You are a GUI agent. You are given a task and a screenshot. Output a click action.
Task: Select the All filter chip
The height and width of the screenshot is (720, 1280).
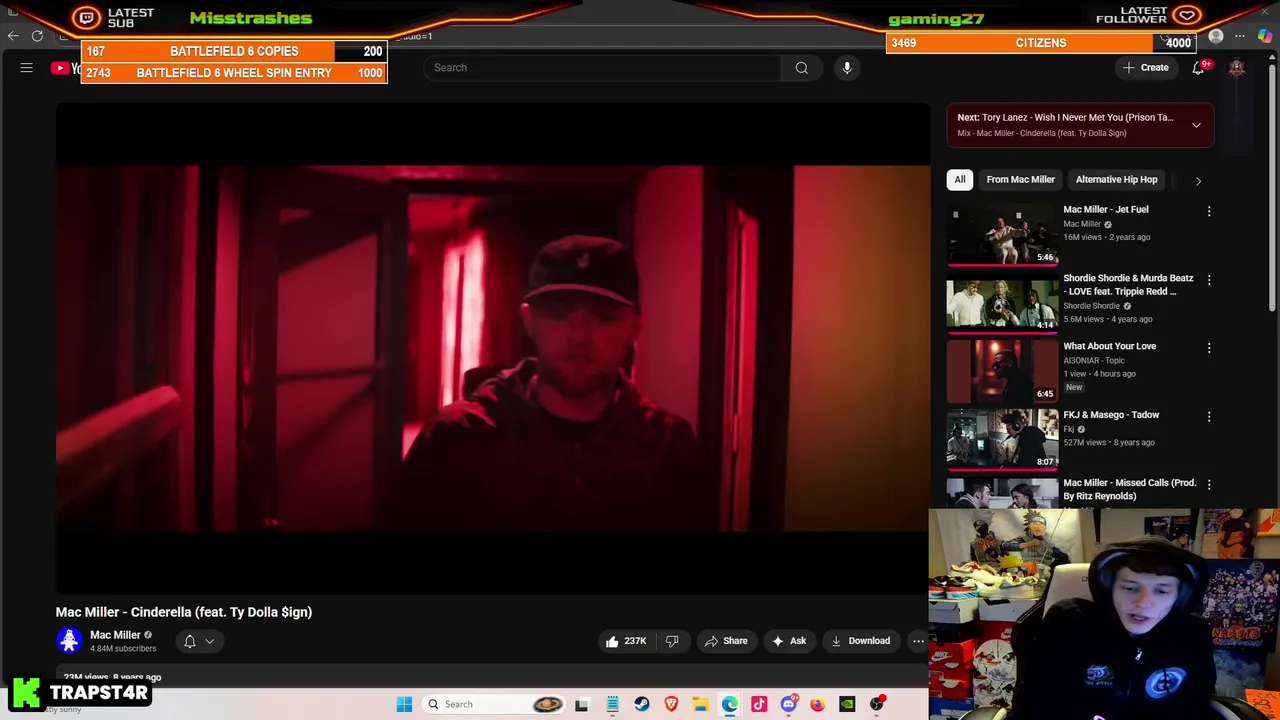pyautogui.click(x=960, y=180)
